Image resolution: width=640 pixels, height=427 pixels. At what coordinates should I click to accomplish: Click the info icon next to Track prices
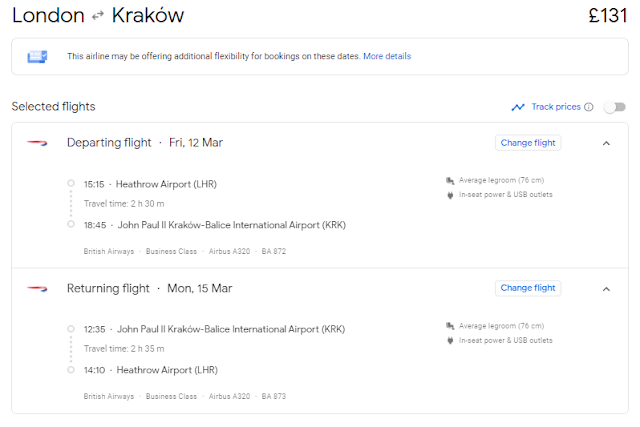[x=589, y=107]
